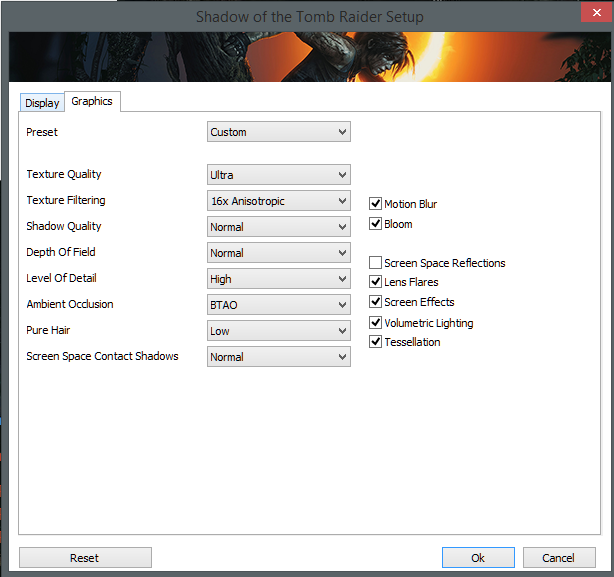Click the Shadow Quality label
614x577 pixels.
pyautogui.click(x=64, y=226)
